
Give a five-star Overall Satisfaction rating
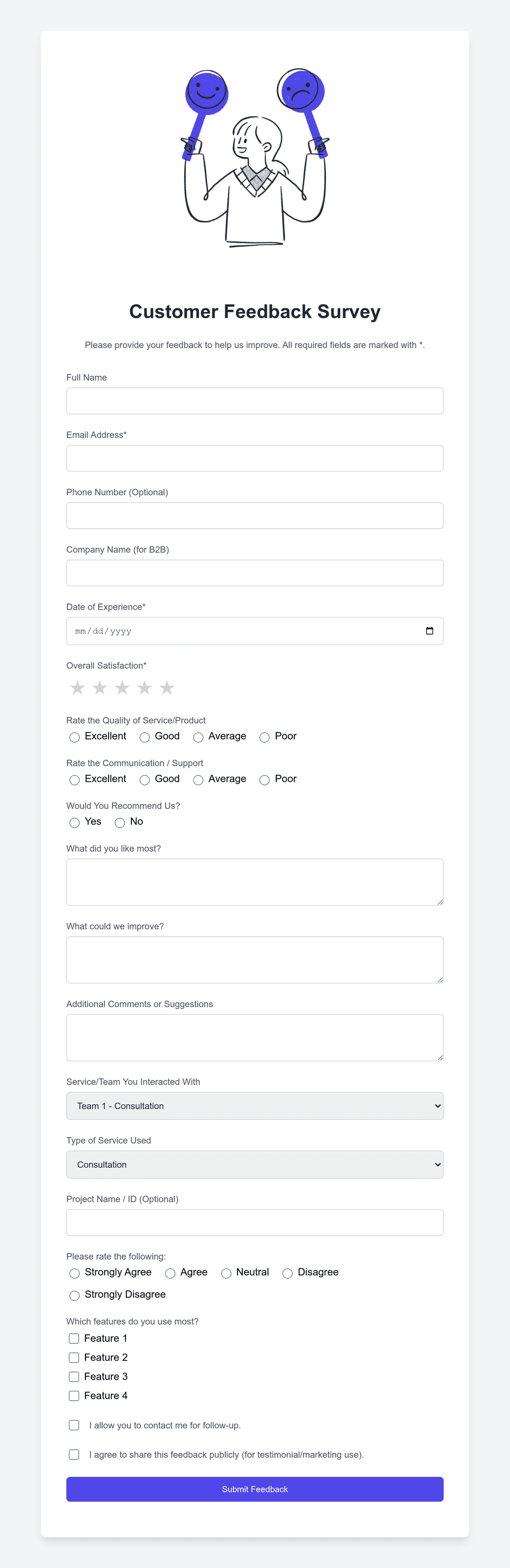point(167,688)
